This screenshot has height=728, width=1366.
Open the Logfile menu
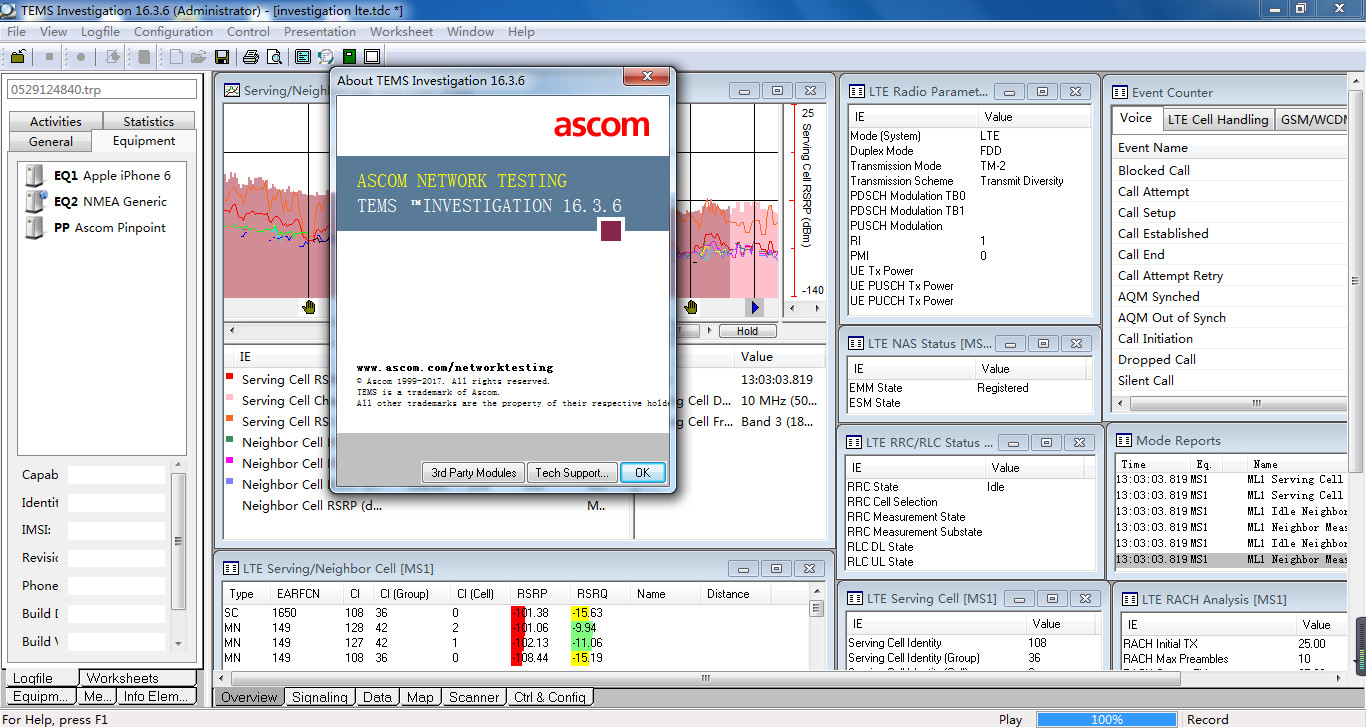point(100,31)
